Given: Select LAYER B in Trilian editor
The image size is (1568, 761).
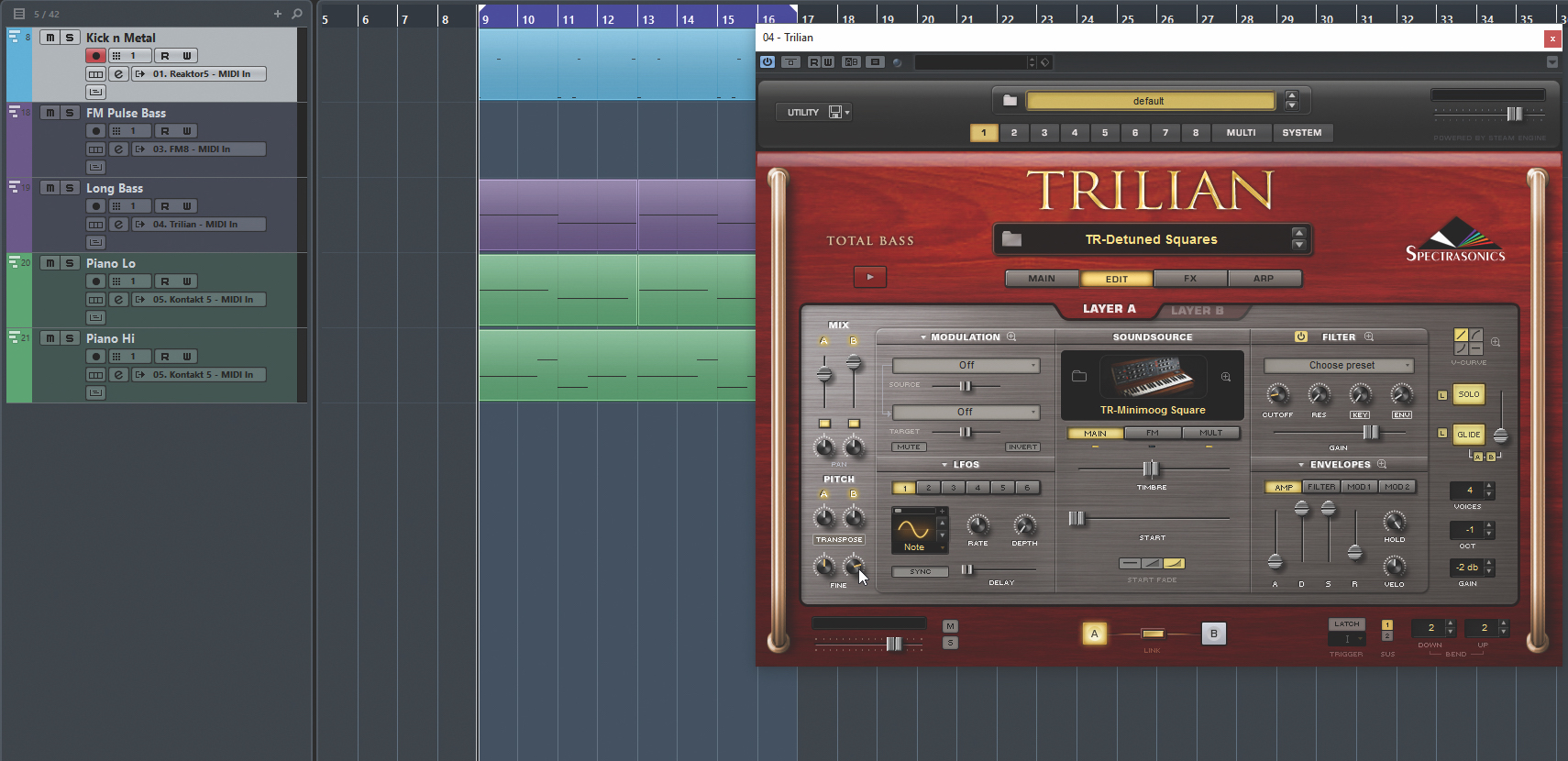Looking at the screenshot, I should (x=1198, y=311).
